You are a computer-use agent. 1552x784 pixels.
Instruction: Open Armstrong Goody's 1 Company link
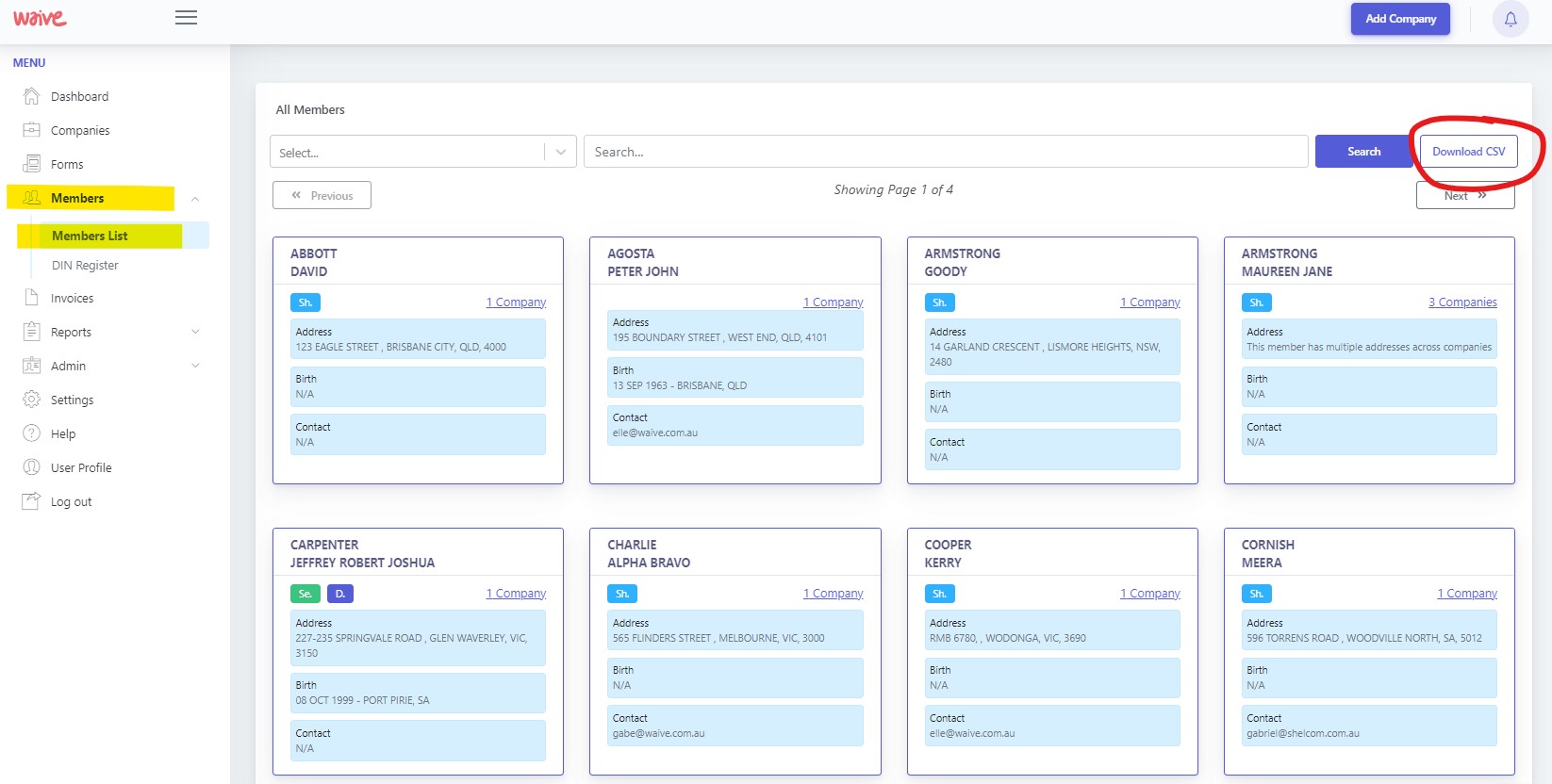tap(1149, 302)
